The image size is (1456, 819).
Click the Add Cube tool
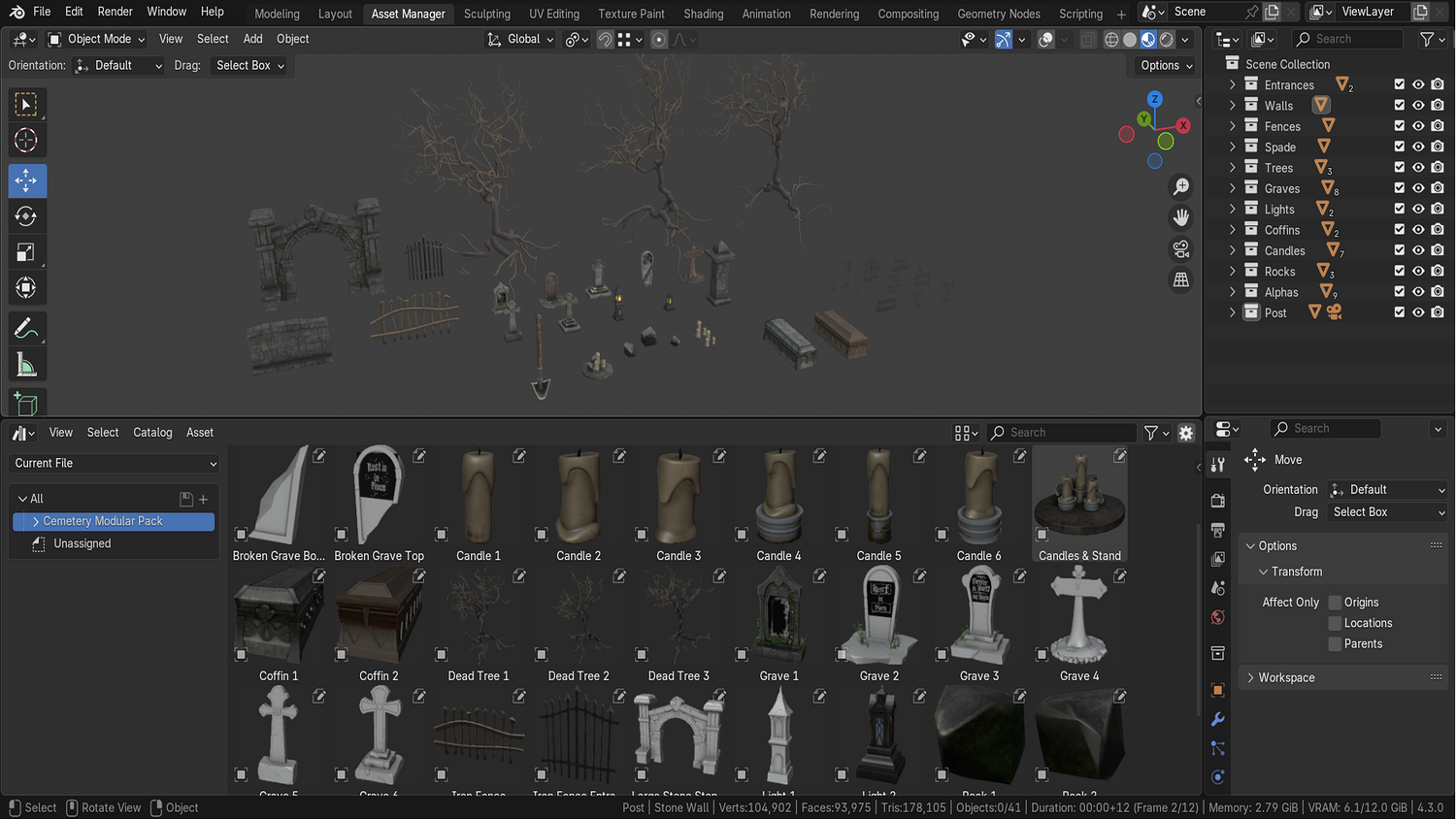pyautogui.click(x=26, y=404)
